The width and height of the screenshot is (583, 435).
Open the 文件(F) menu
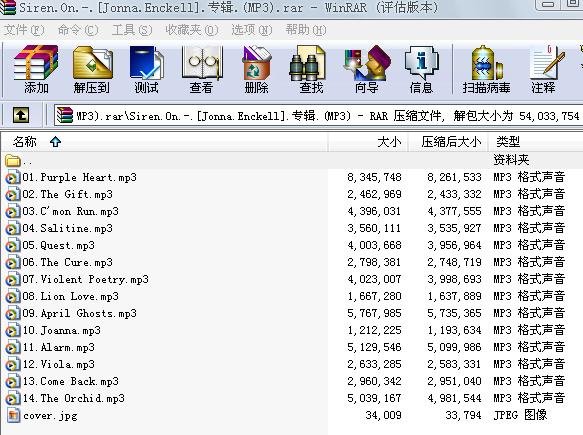(x=24, y=30)
